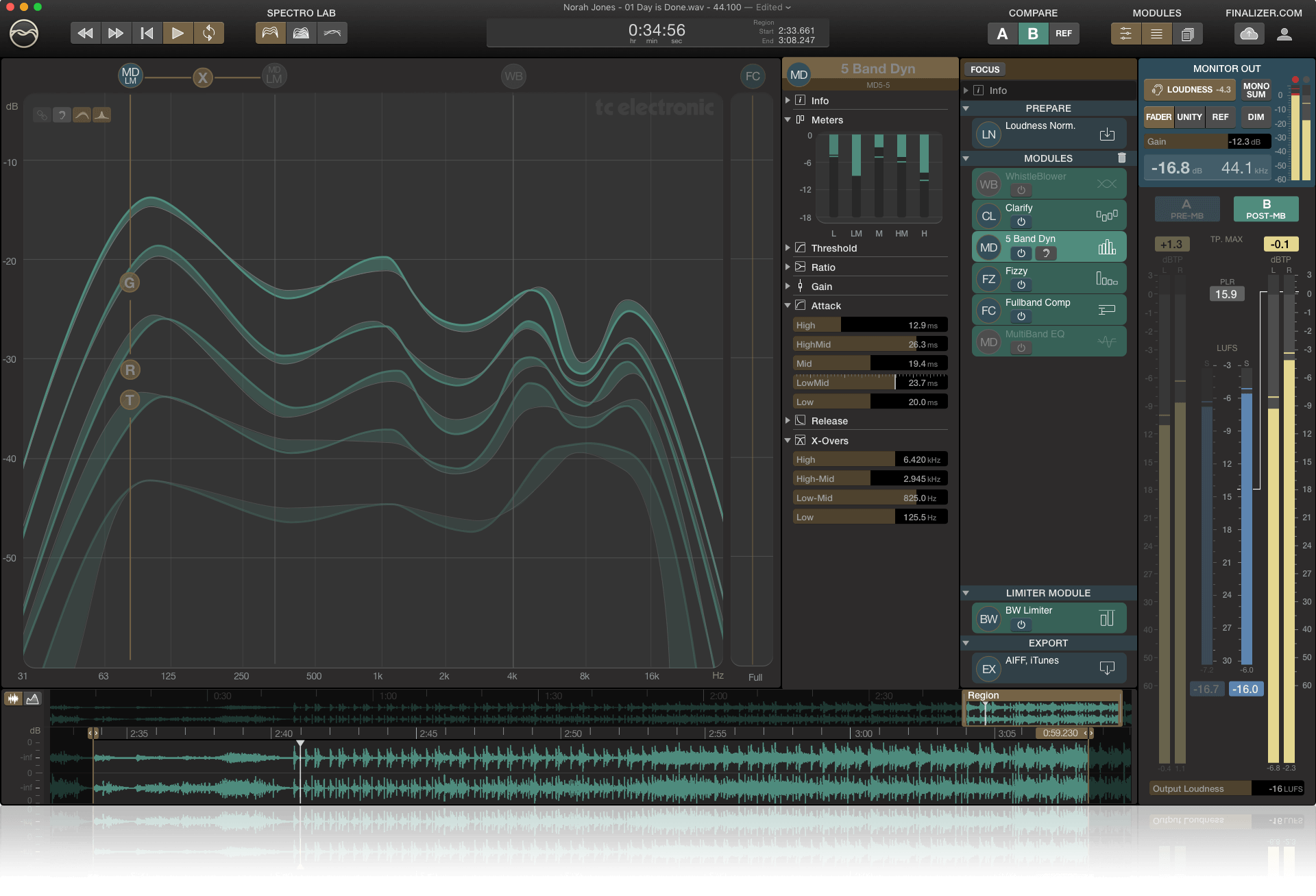Toggle loop playback button
This screenshot has width=1316, height=896.
(x=209, y=33)
